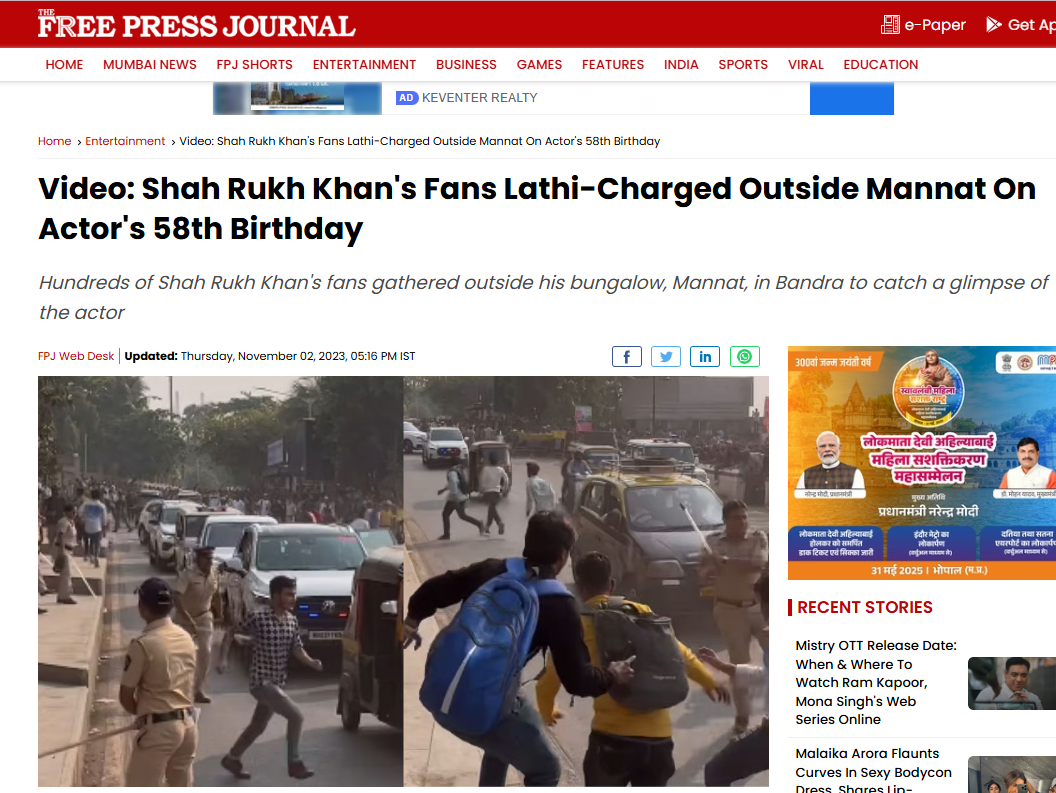Click the Entertainment breadcrumb link
This screenshot has height=793, width=1056.
125,141
